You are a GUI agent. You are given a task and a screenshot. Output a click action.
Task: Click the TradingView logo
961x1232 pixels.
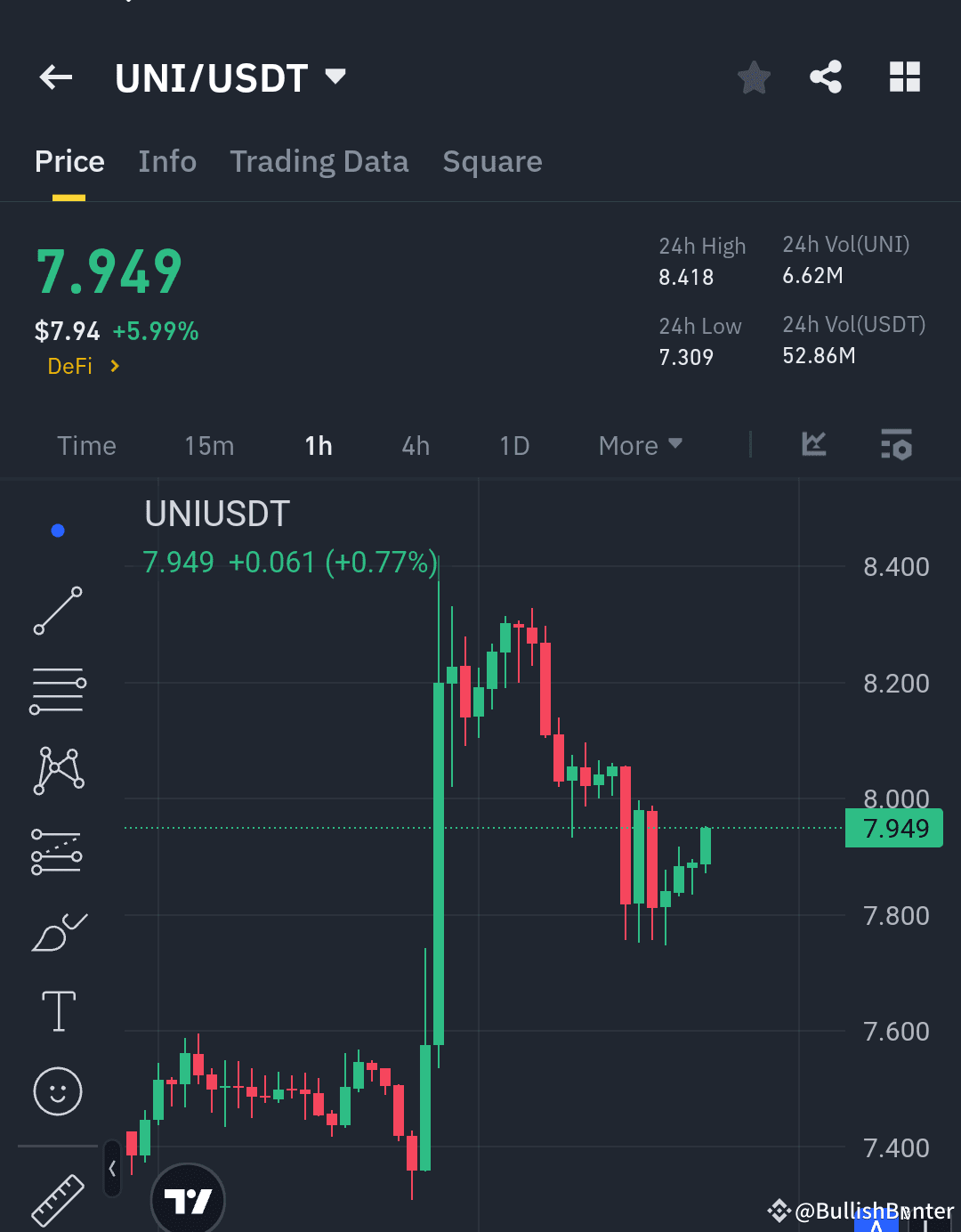point(188,1199)
